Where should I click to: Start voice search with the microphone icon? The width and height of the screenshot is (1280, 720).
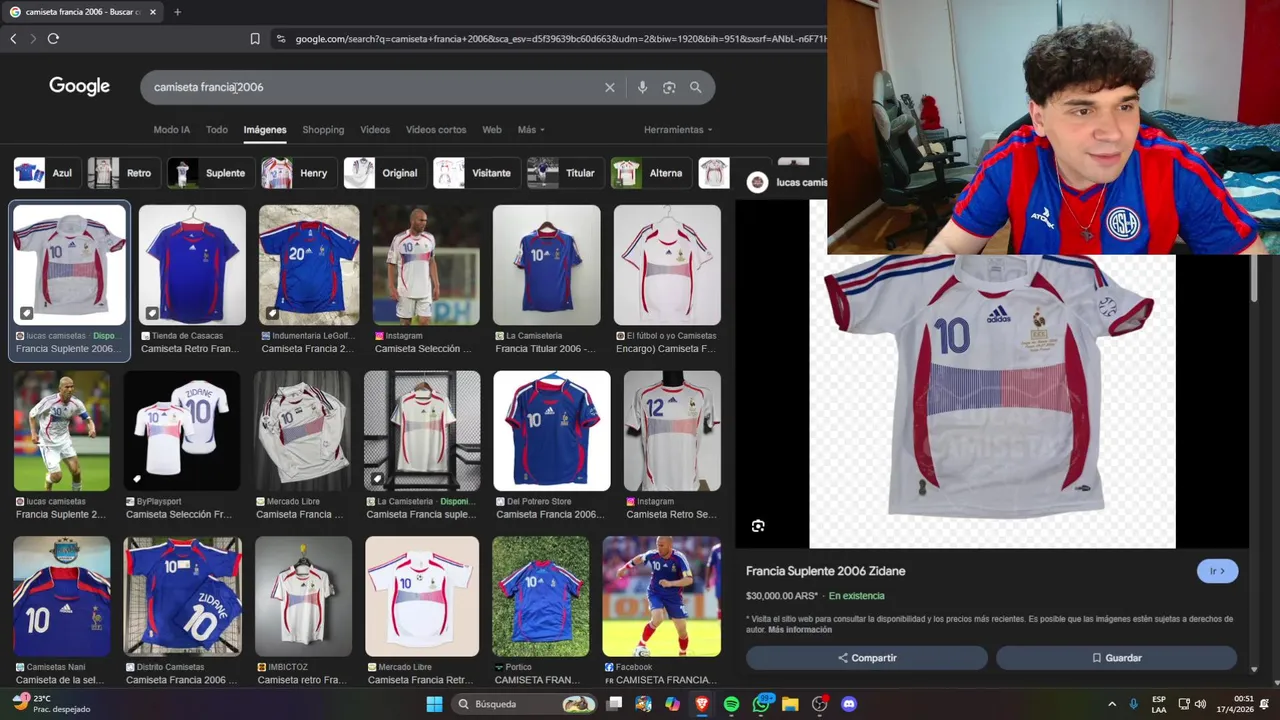click(642, 87)
